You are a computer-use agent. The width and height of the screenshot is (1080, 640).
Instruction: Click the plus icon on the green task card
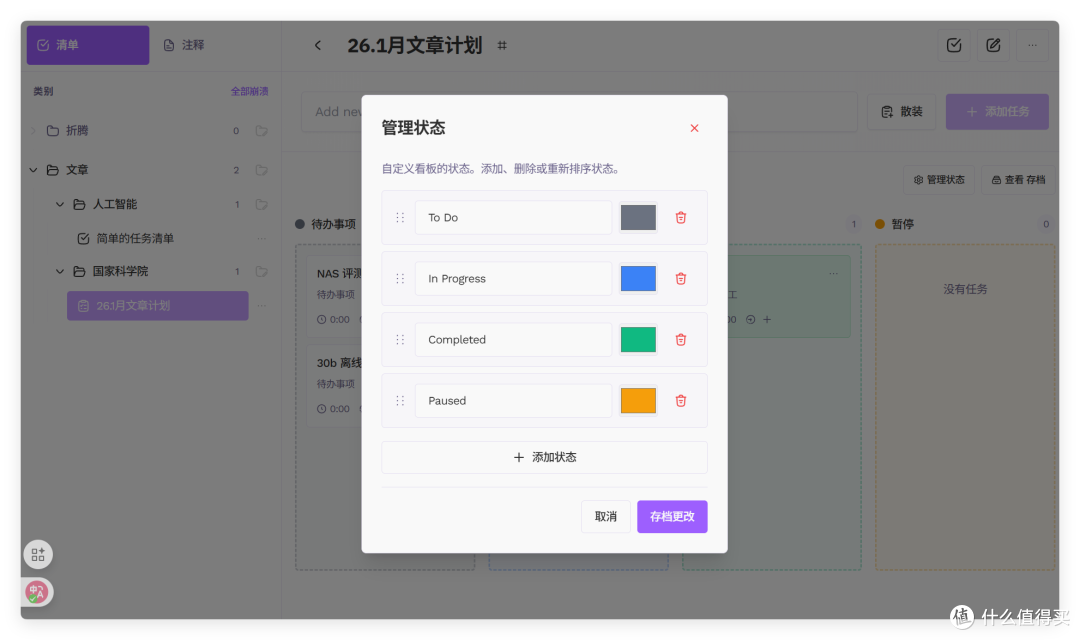(767, 320)
